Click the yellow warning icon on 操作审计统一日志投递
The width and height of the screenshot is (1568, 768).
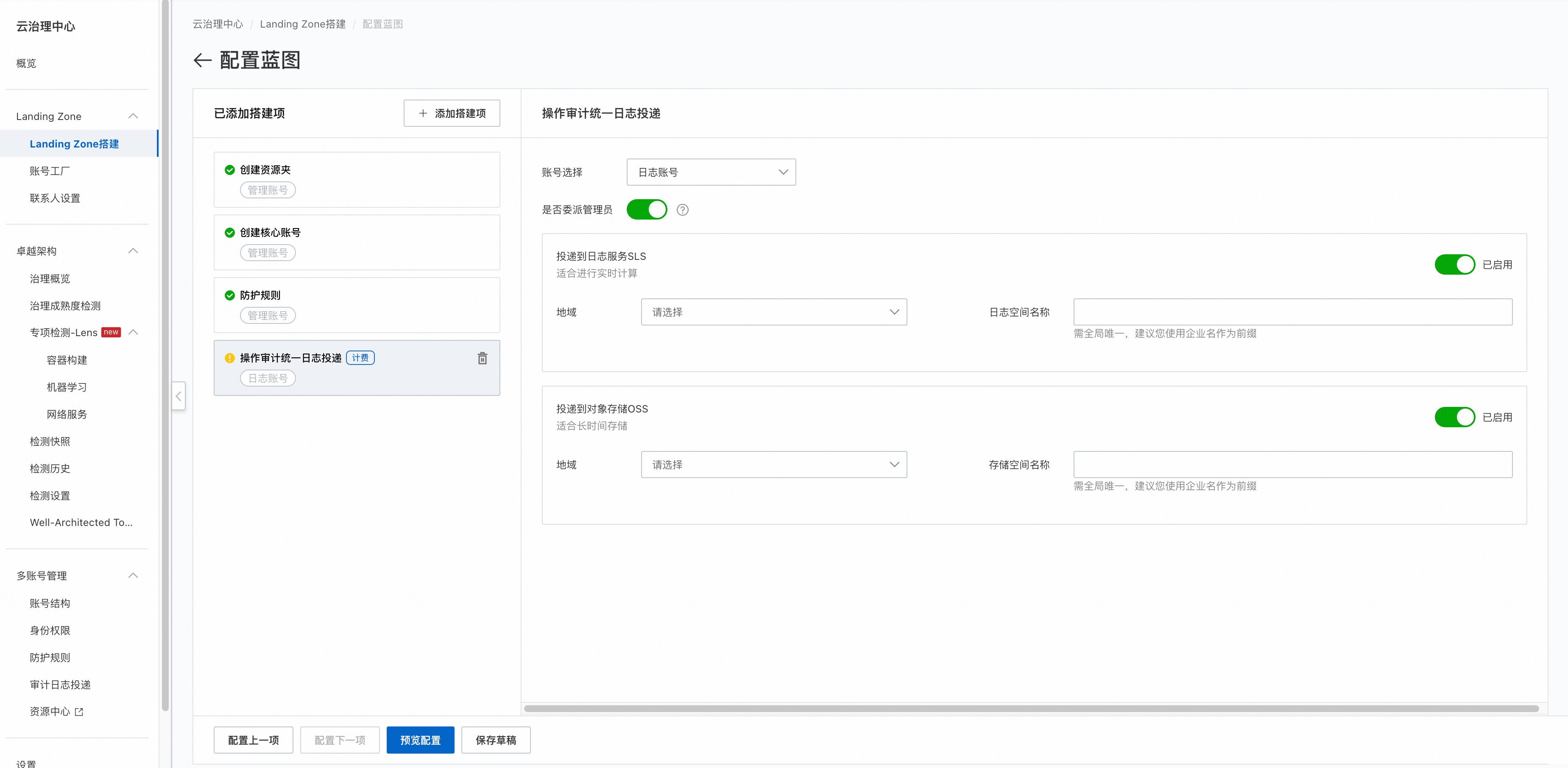pos(229,359)
